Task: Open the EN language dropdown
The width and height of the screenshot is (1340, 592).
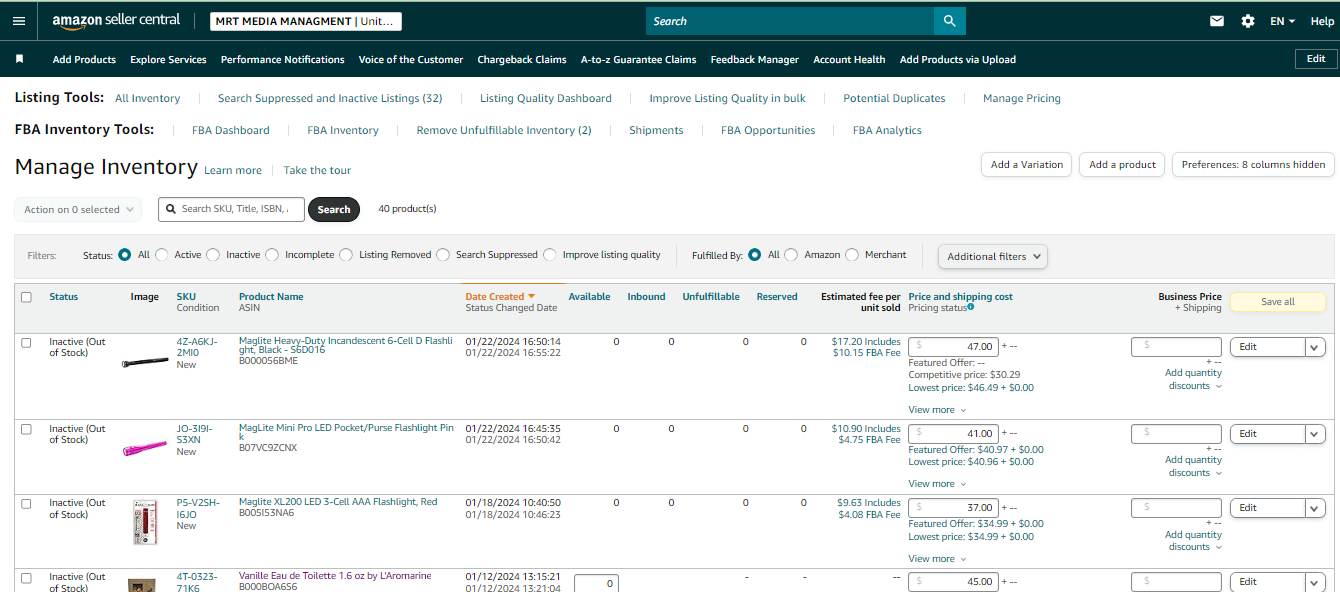Action: click(1283, 21)
